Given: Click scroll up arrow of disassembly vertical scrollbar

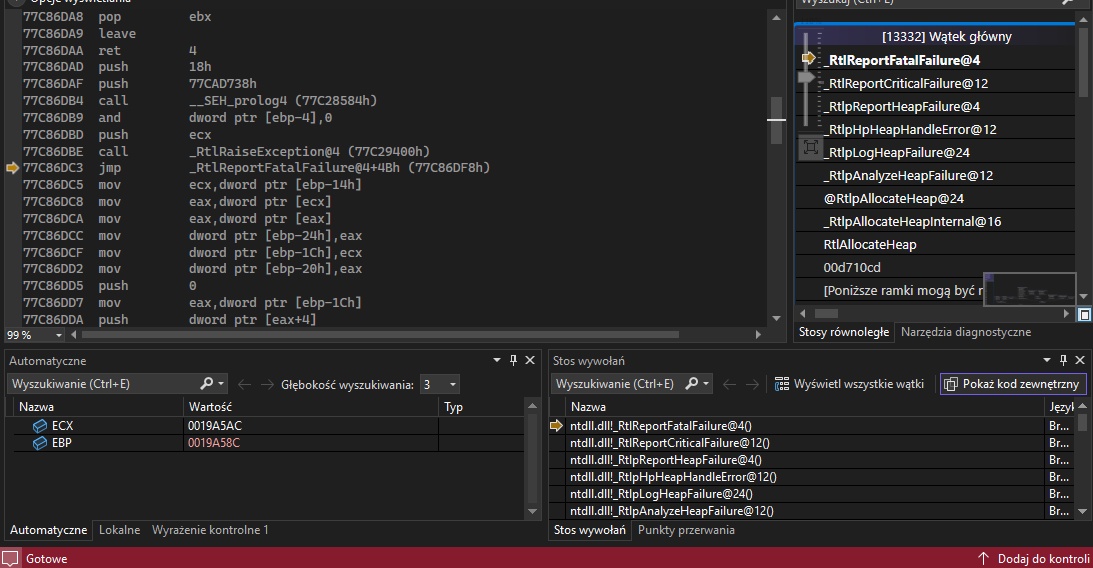Looking at the screenshot, I should (x=777, y=17).
